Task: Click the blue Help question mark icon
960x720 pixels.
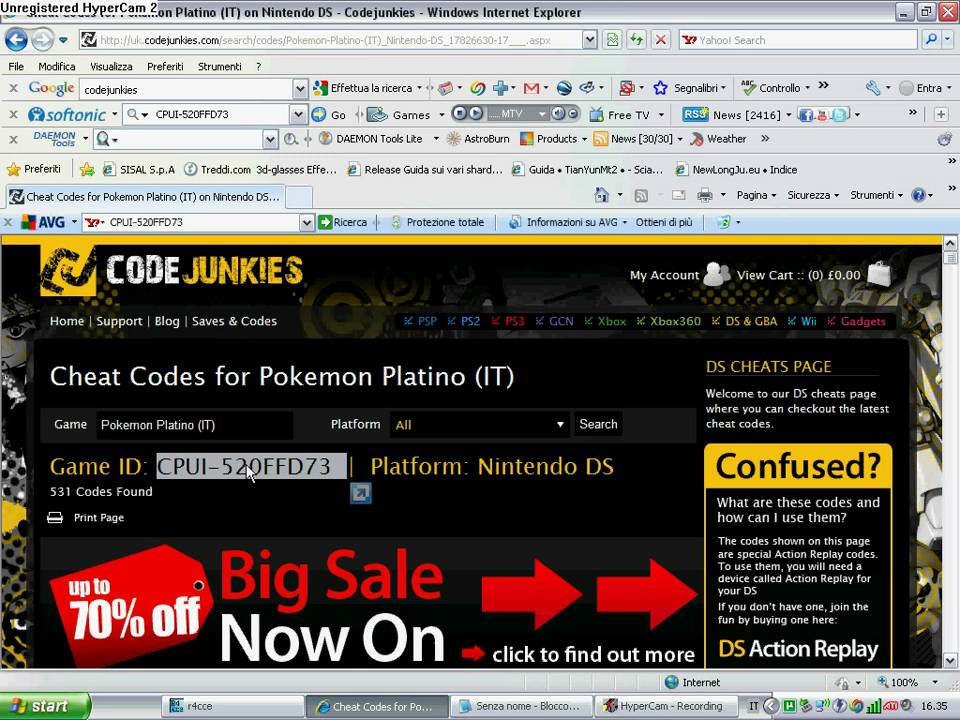Action: pos(918,195)
